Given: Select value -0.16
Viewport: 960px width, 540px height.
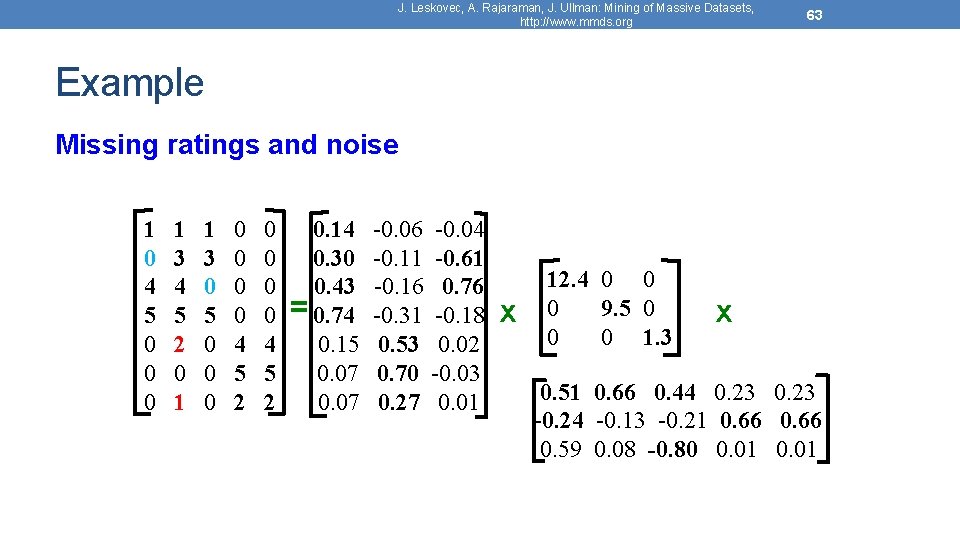Looking at the screenshot, I should click(x=398, y=286).
